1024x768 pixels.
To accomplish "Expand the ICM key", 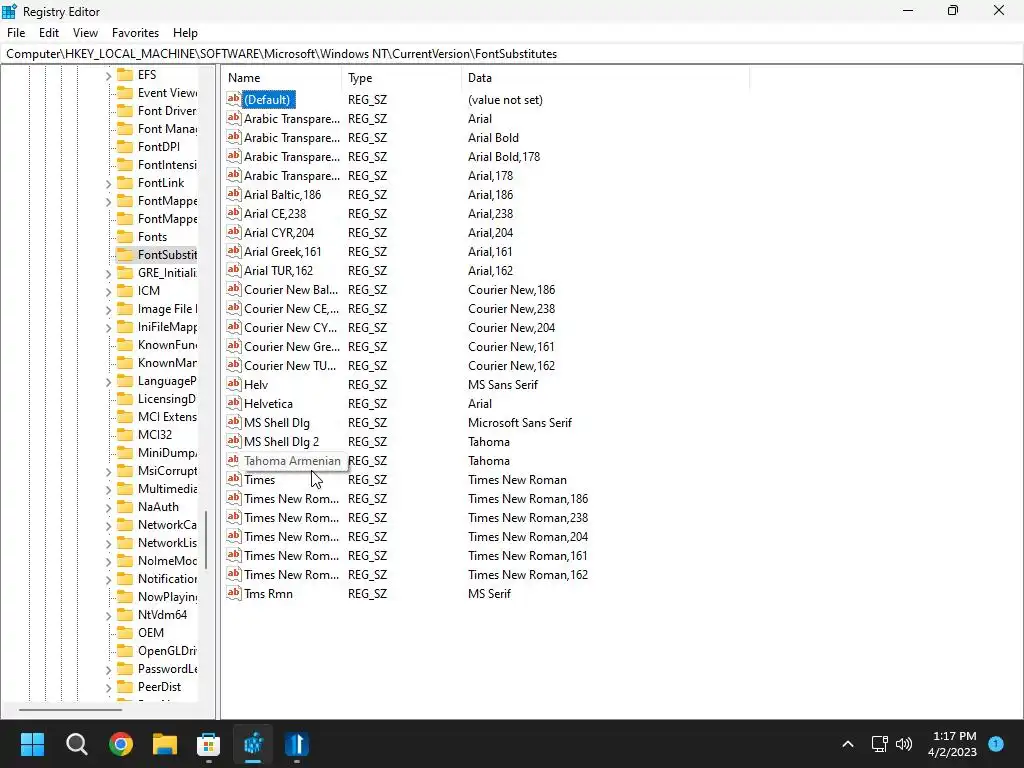I will click(108, 291).
